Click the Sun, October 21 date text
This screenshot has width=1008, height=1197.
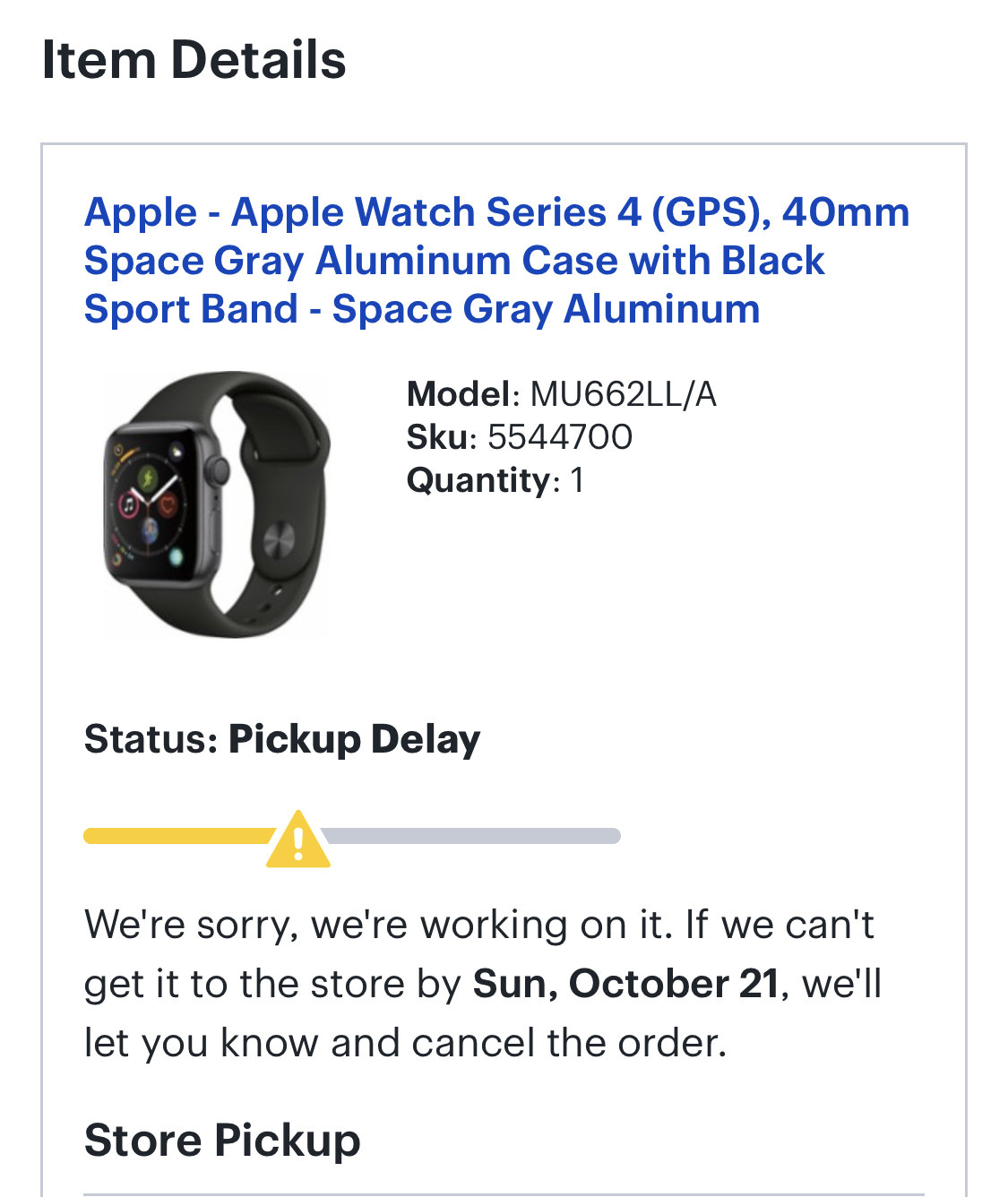[625, 984]
